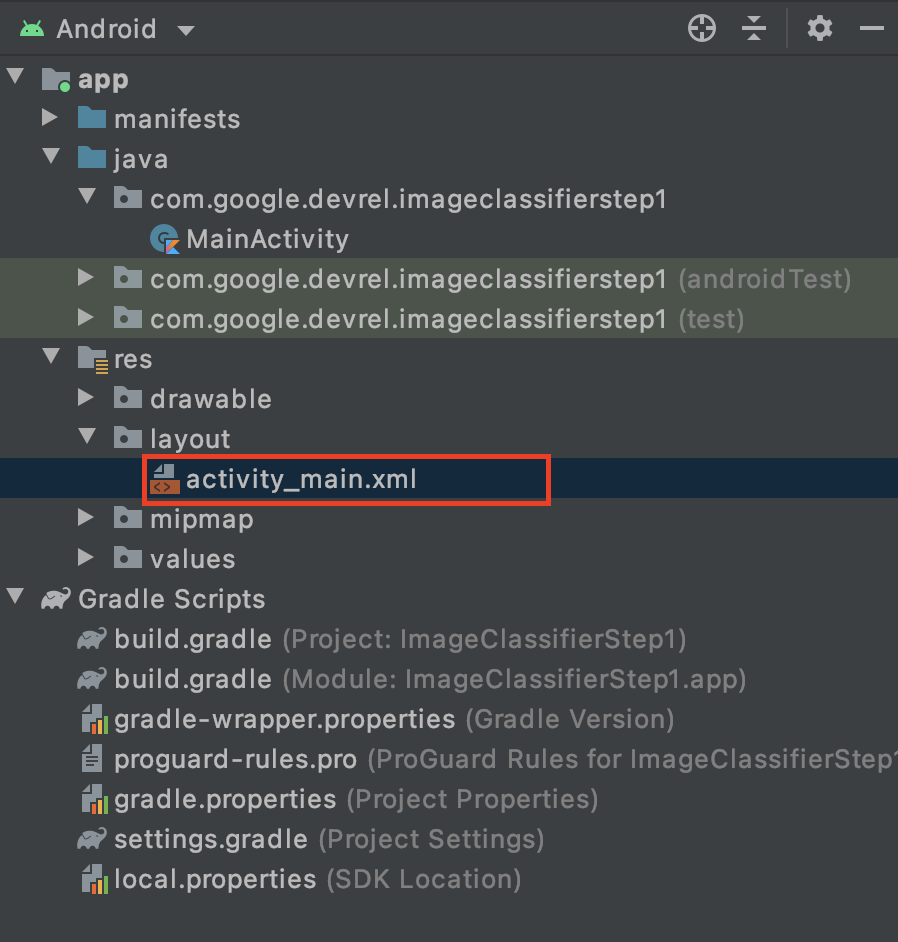Hide the project panel with minus icon

click(x=871, y=29)
